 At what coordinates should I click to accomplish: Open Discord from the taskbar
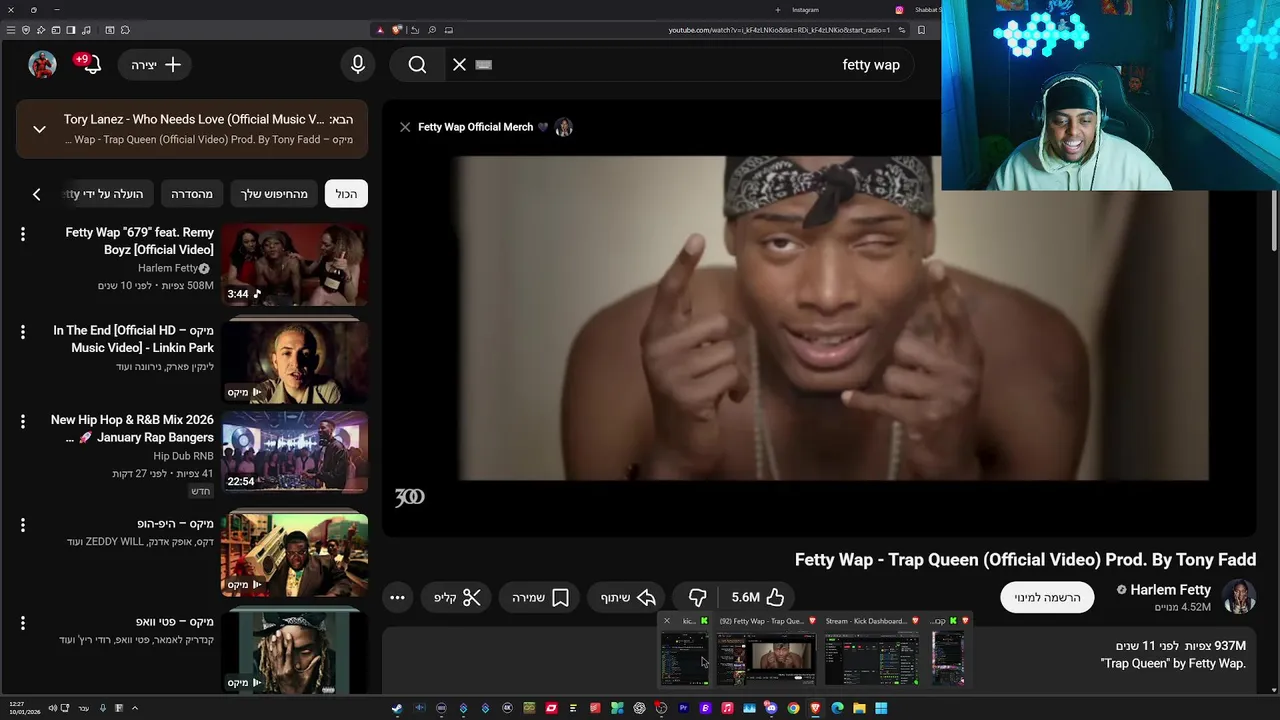(x=771, y=708)
